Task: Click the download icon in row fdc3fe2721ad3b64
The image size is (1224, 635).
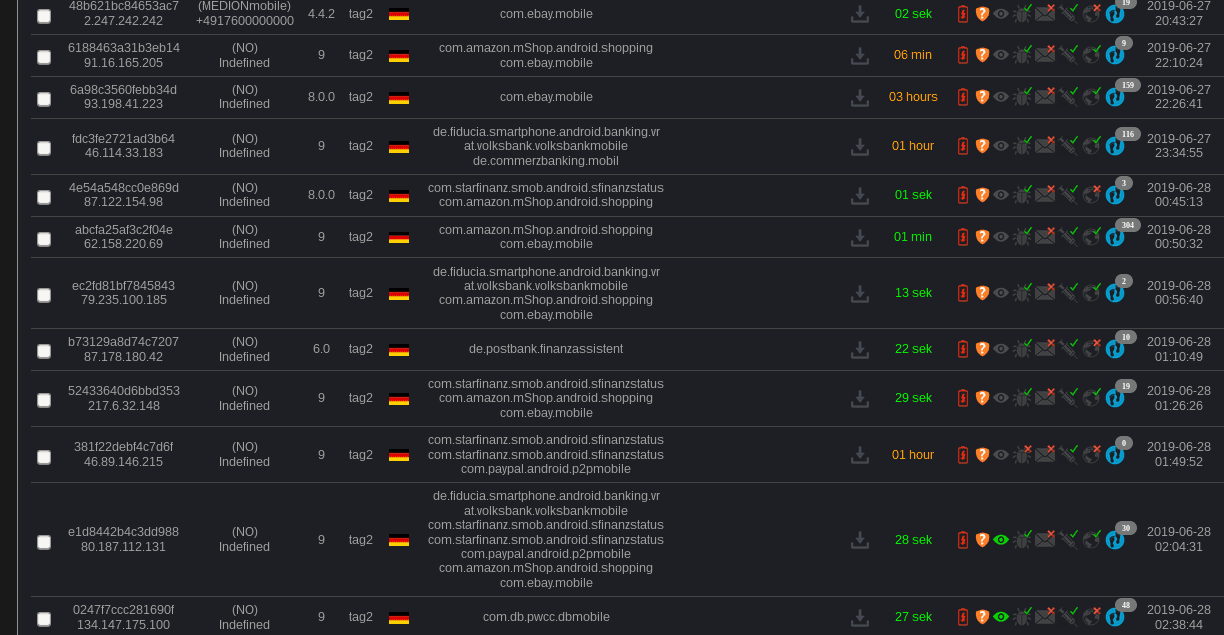Action: point(859,147)
